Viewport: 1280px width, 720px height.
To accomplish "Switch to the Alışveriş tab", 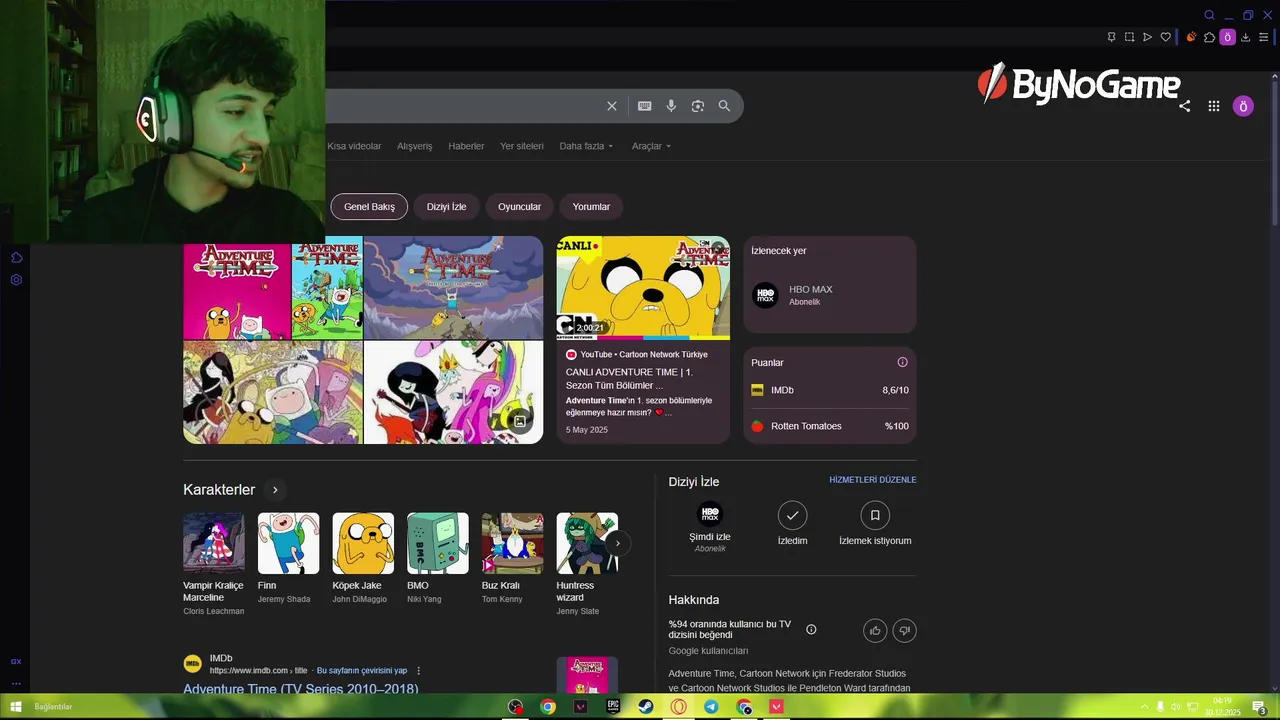I will pyautogui.click(x=415, y=146).
